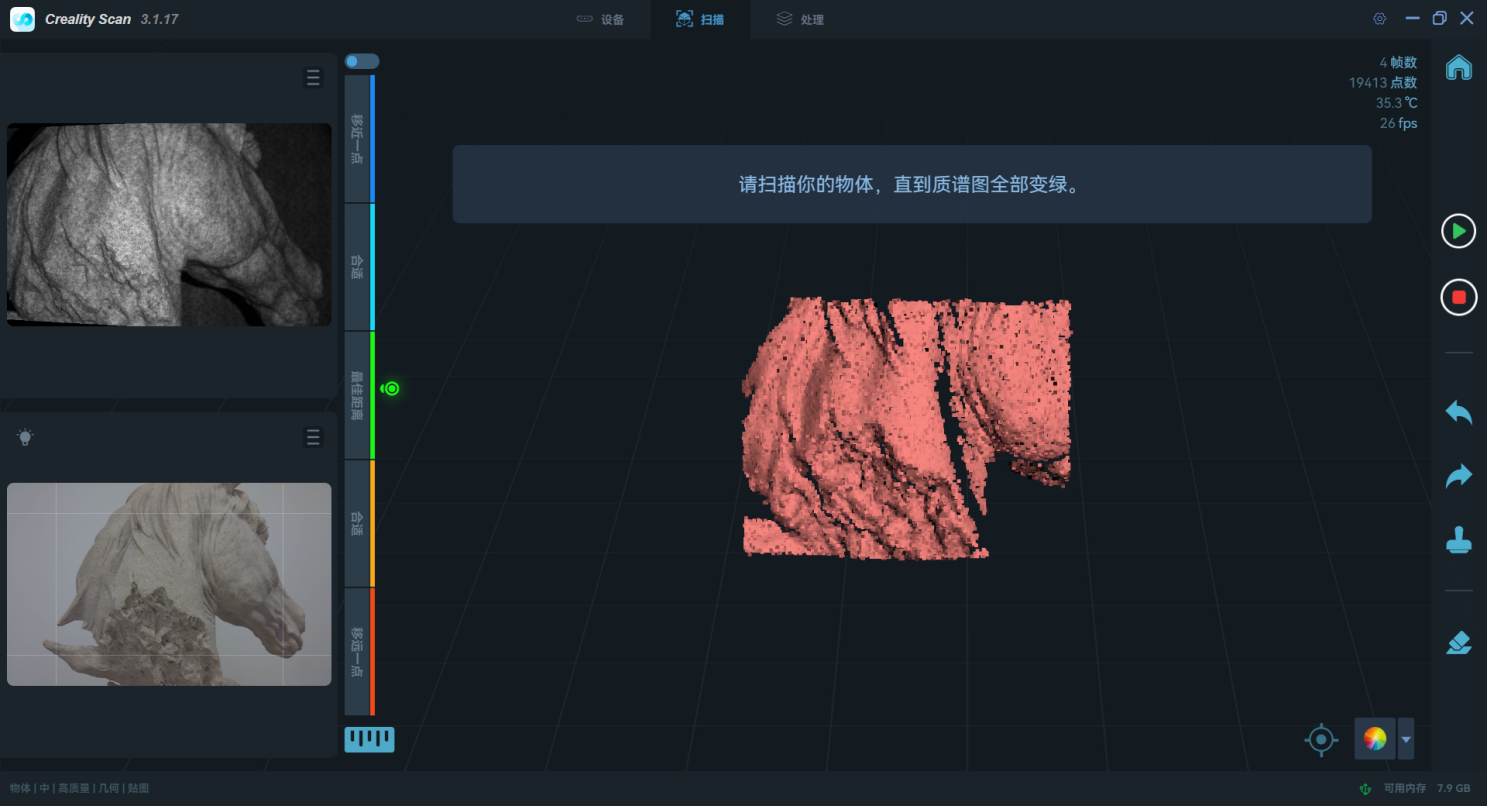
Task: Go to home with the house icon
Action: (1459, 67)
